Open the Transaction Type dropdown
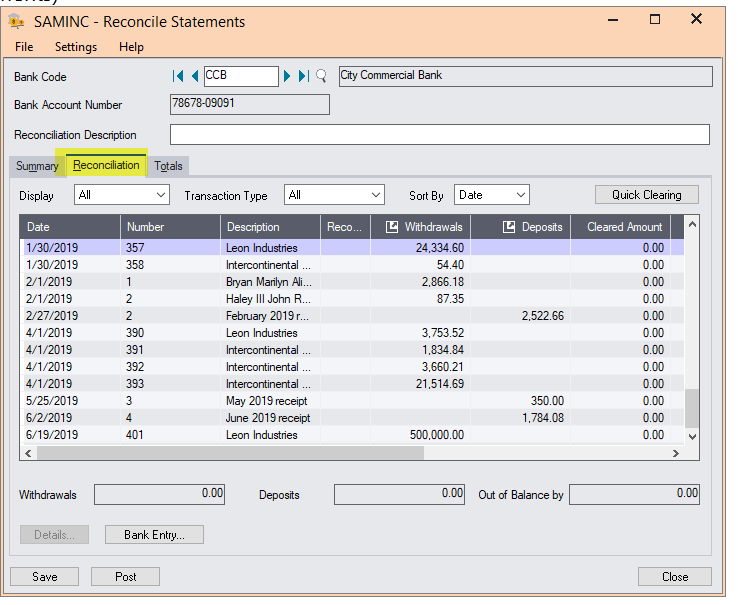 pos(374,196)
